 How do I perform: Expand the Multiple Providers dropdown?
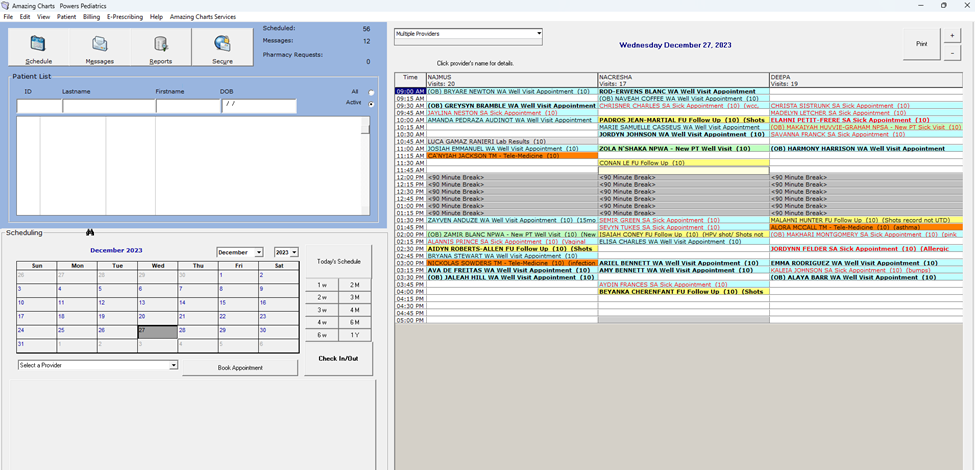tap(539, 33)
